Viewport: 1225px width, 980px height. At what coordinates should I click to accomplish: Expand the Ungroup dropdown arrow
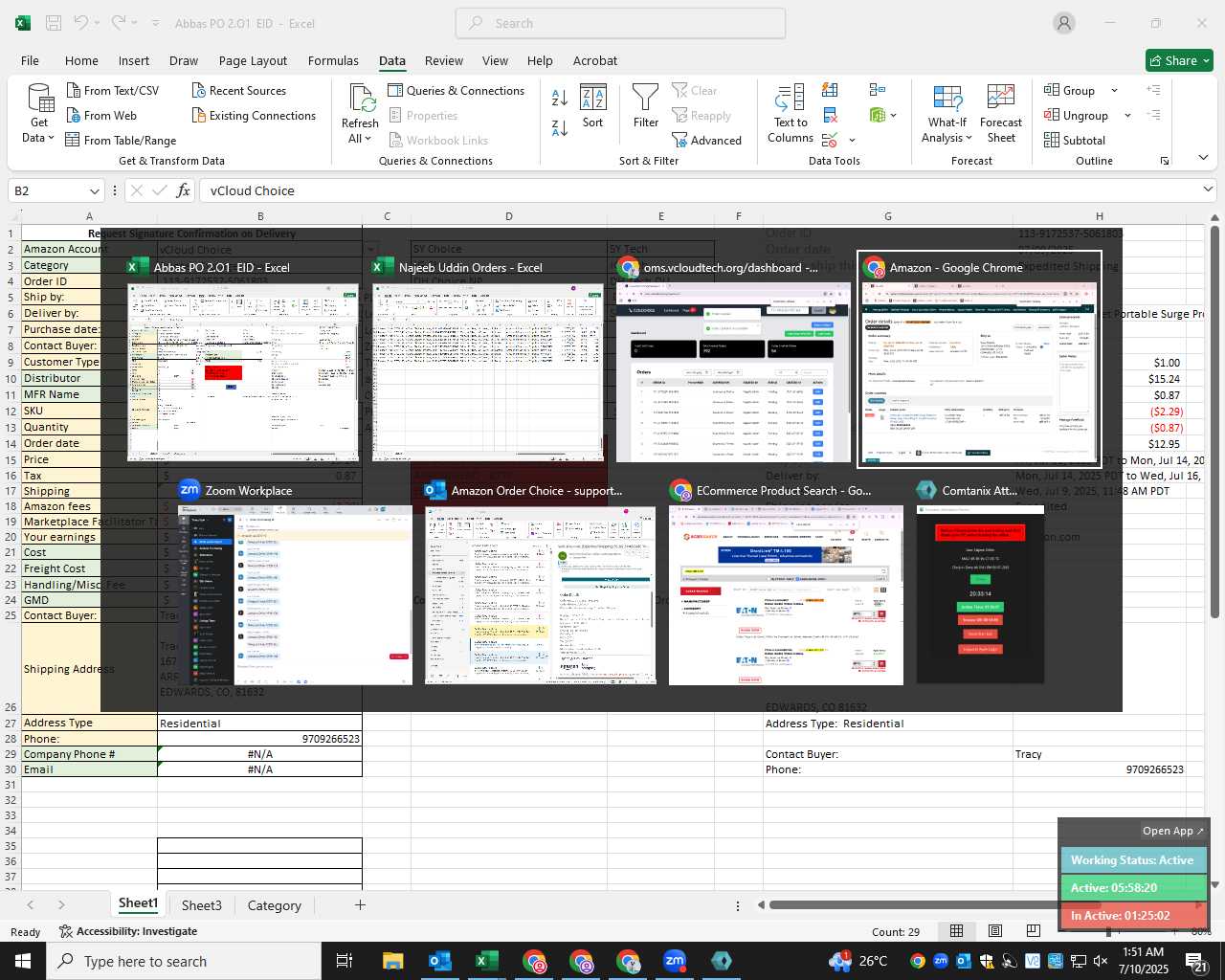click(1127, 116)
